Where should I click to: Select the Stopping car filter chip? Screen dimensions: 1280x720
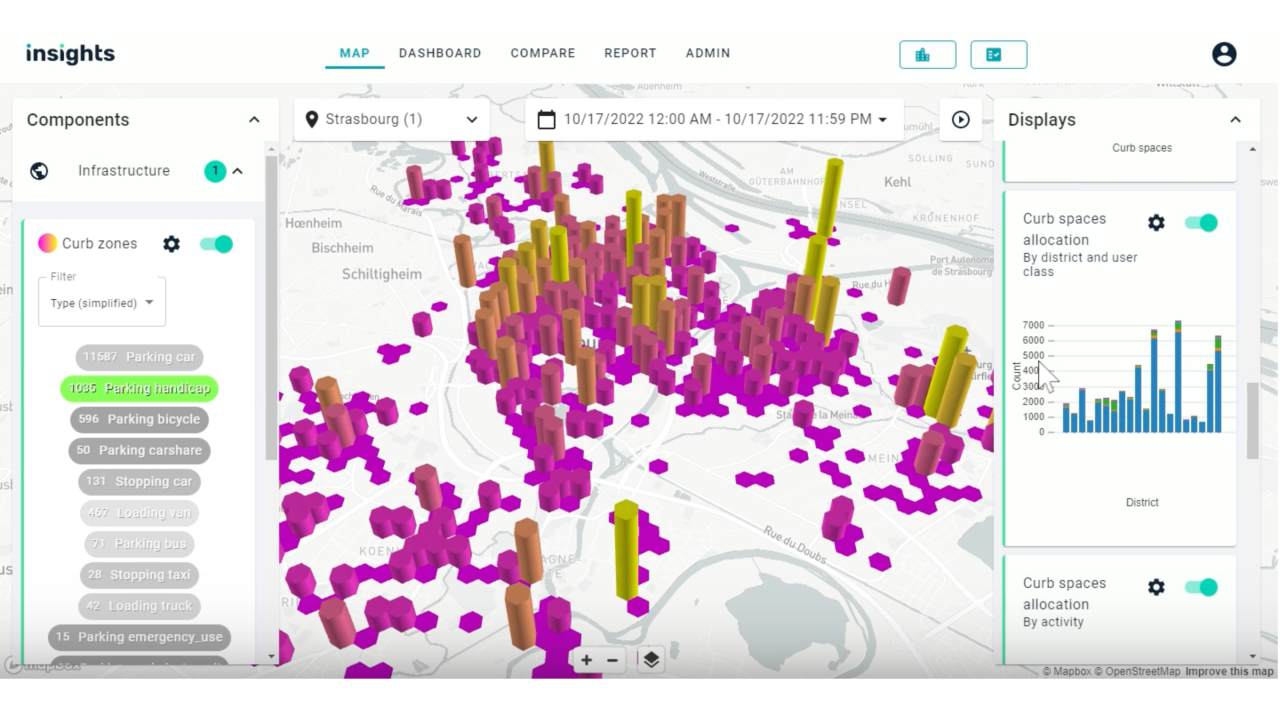(x=140, y=481)
